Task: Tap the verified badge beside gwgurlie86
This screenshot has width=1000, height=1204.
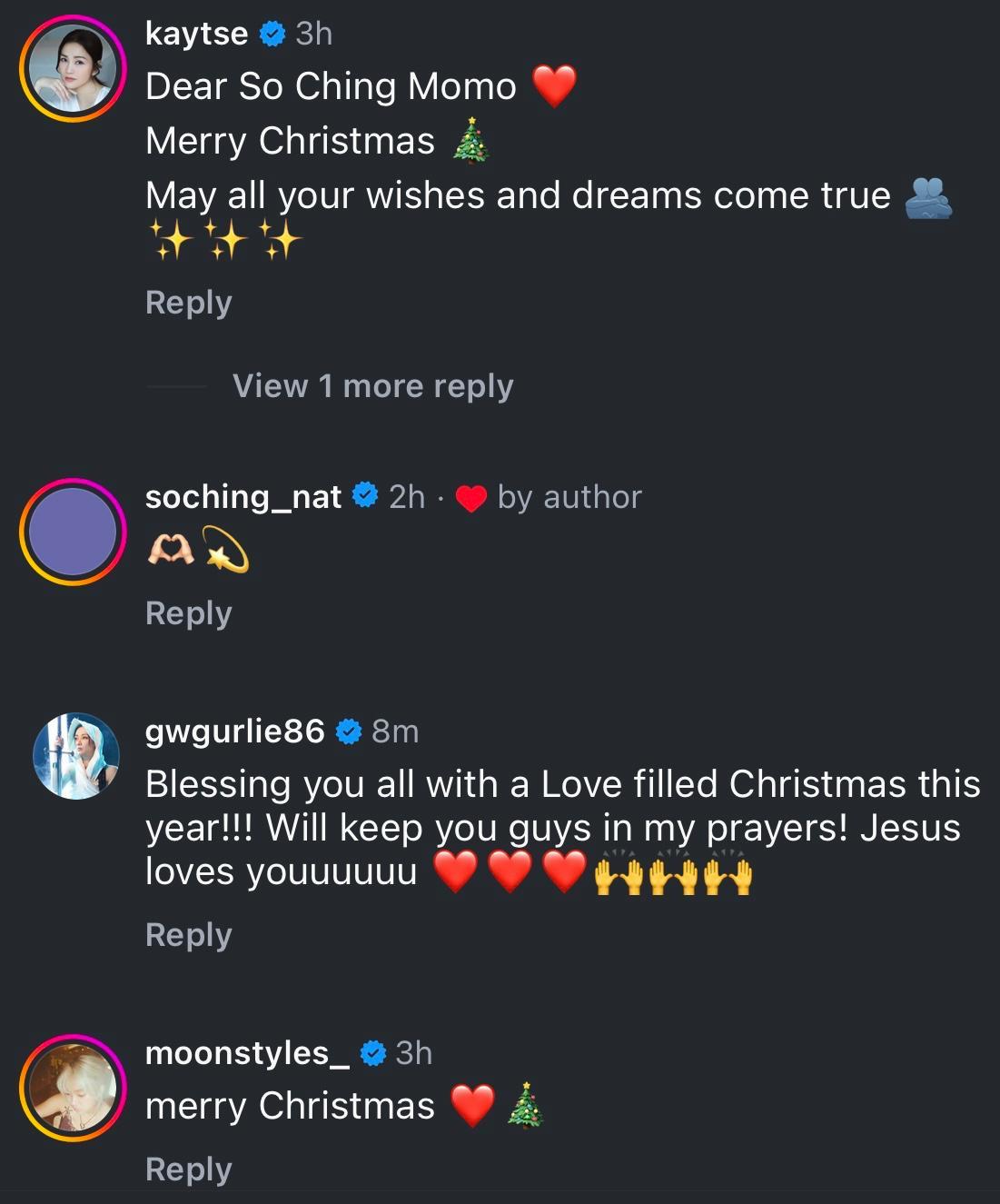Action: point(349,731)
